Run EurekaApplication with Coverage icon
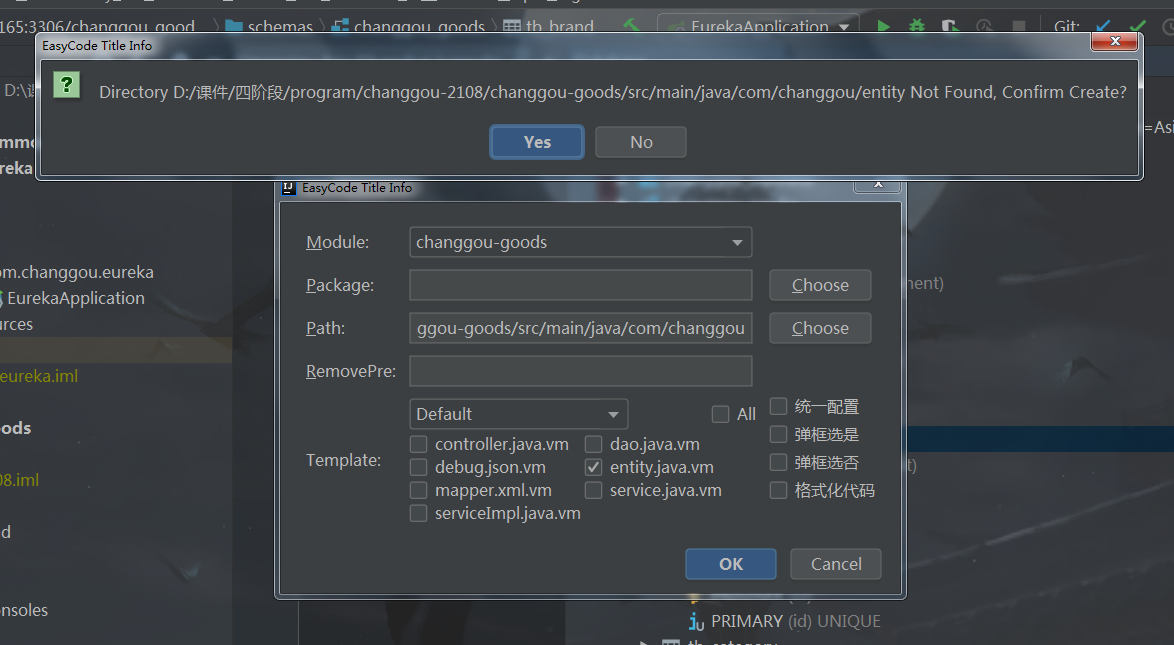Screen dimensions: 1174x645 pos(950,26)
